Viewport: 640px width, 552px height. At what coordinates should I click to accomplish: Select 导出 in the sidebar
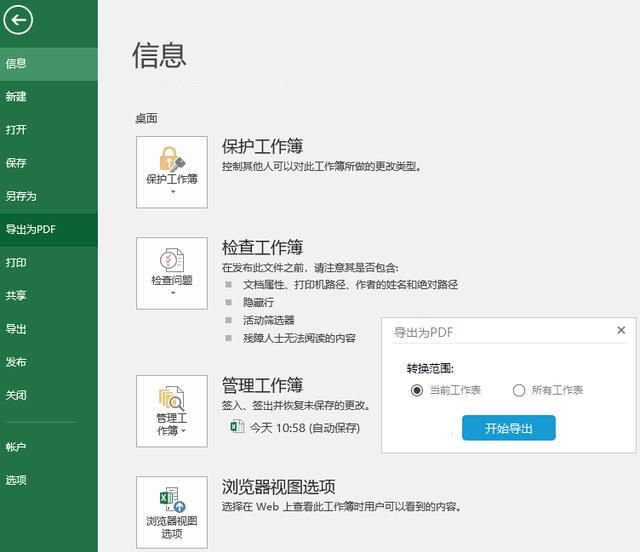coord(49,329)
